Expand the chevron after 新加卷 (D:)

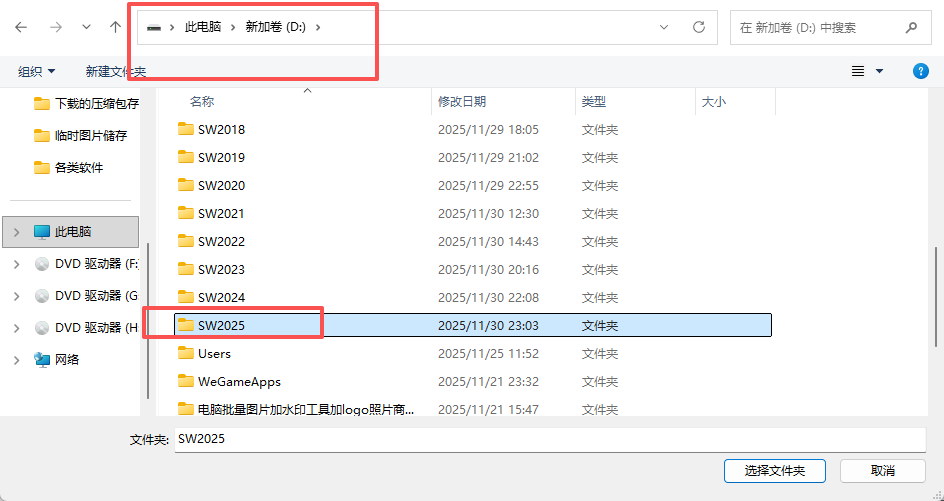pos(318,27)
